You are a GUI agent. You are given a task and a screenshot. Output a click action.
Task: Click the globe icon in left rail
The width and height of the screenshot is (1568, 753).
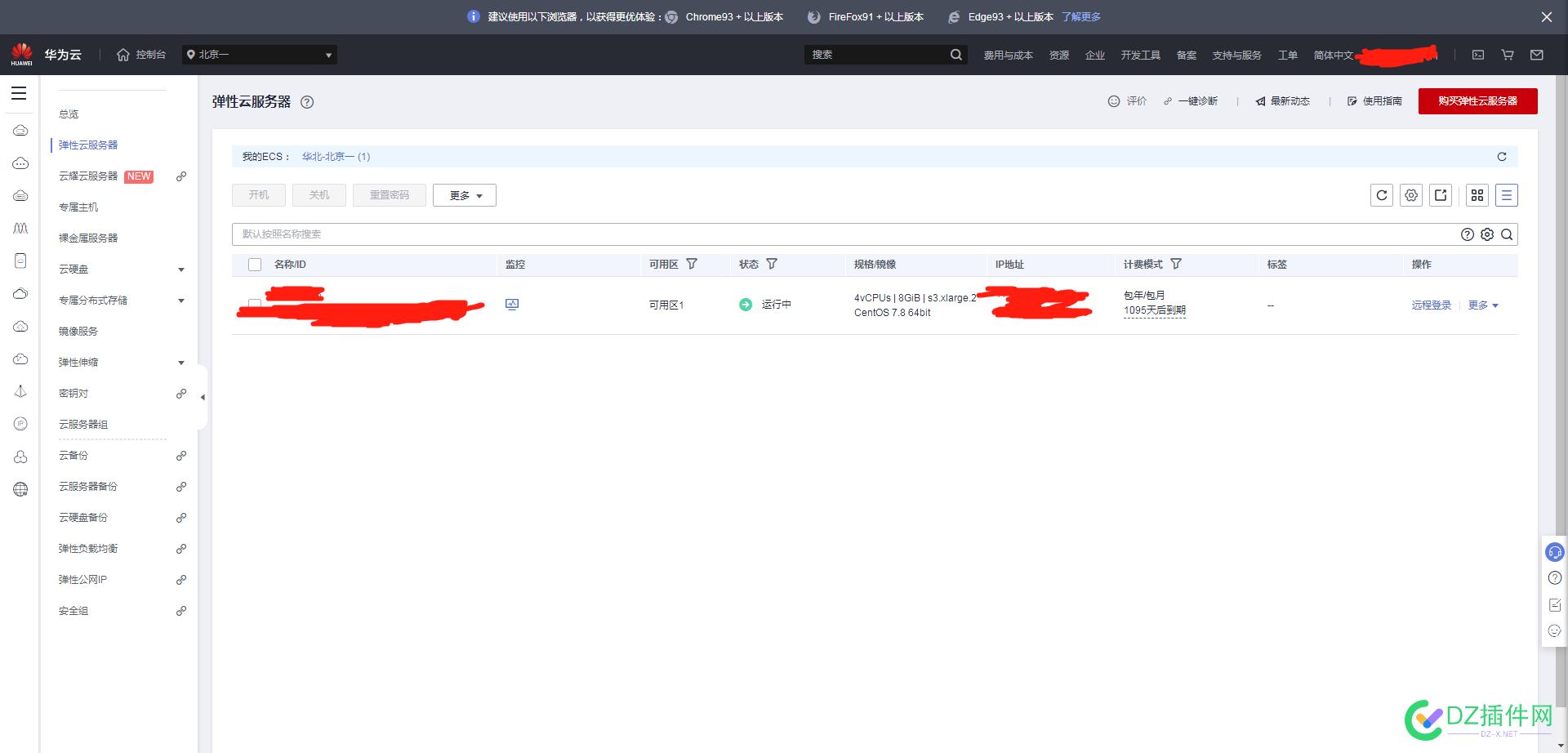pos(20,489)
